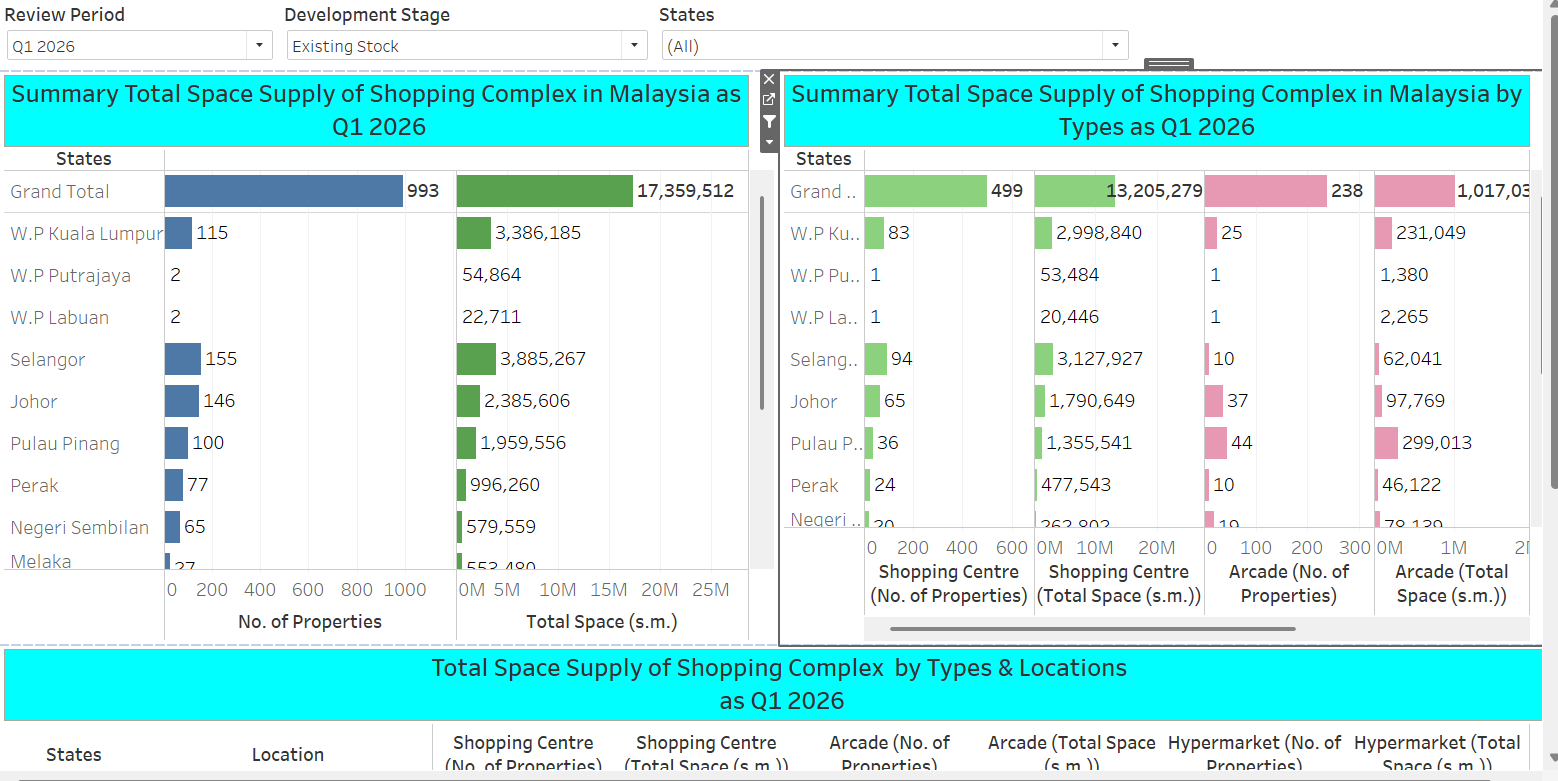The width and height of the screenshot is (1558, 781).
Task: Grab the move handle above the selected sheet
Action: [x=1169, y=64]
